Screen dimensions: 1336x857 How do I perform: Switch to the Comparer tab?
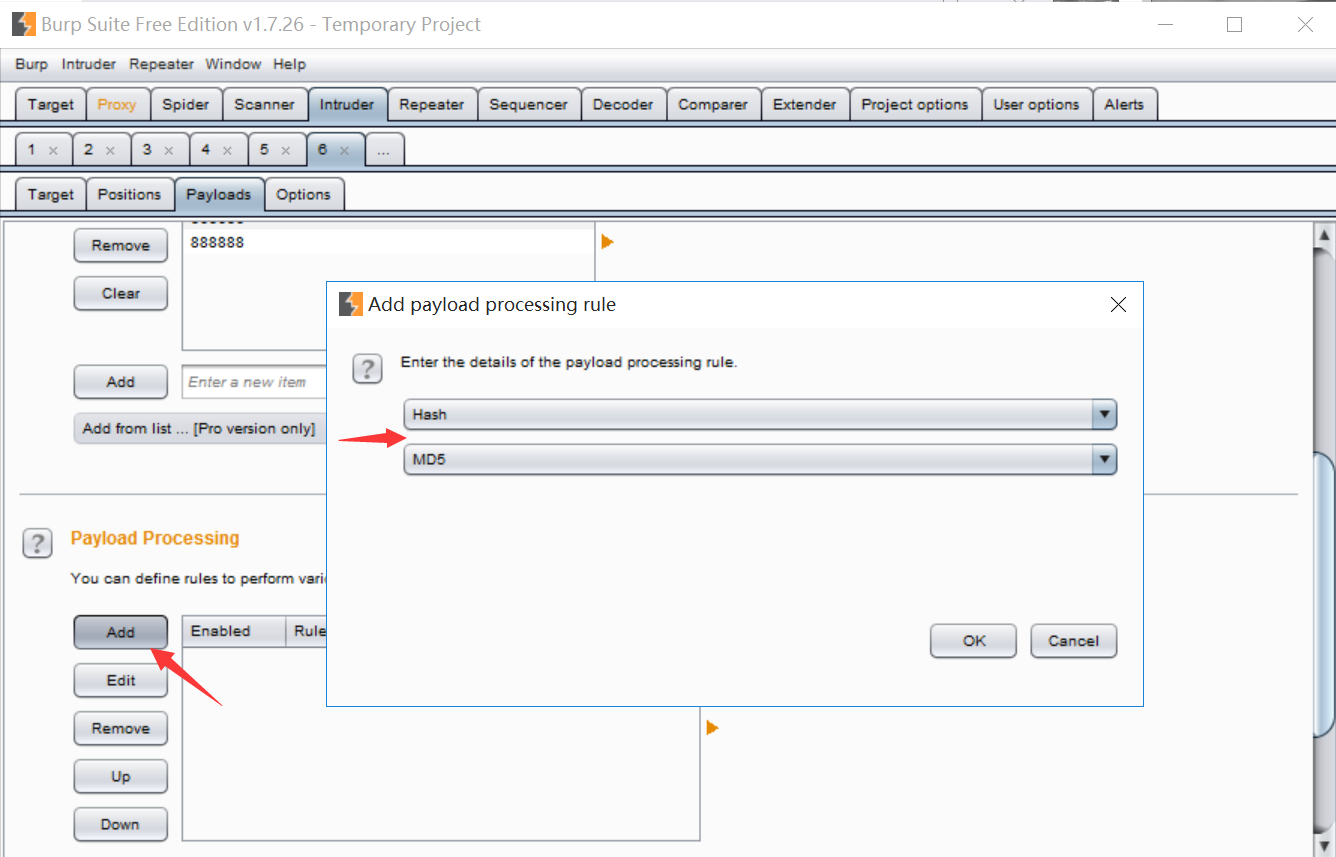(x=713, y=104)
